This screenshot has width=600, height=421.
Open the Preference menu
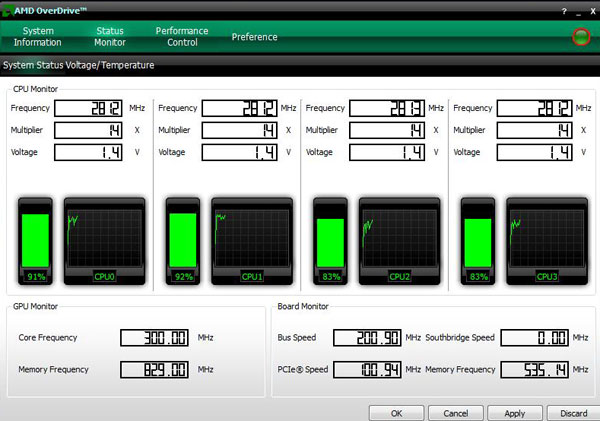point(254,37)
